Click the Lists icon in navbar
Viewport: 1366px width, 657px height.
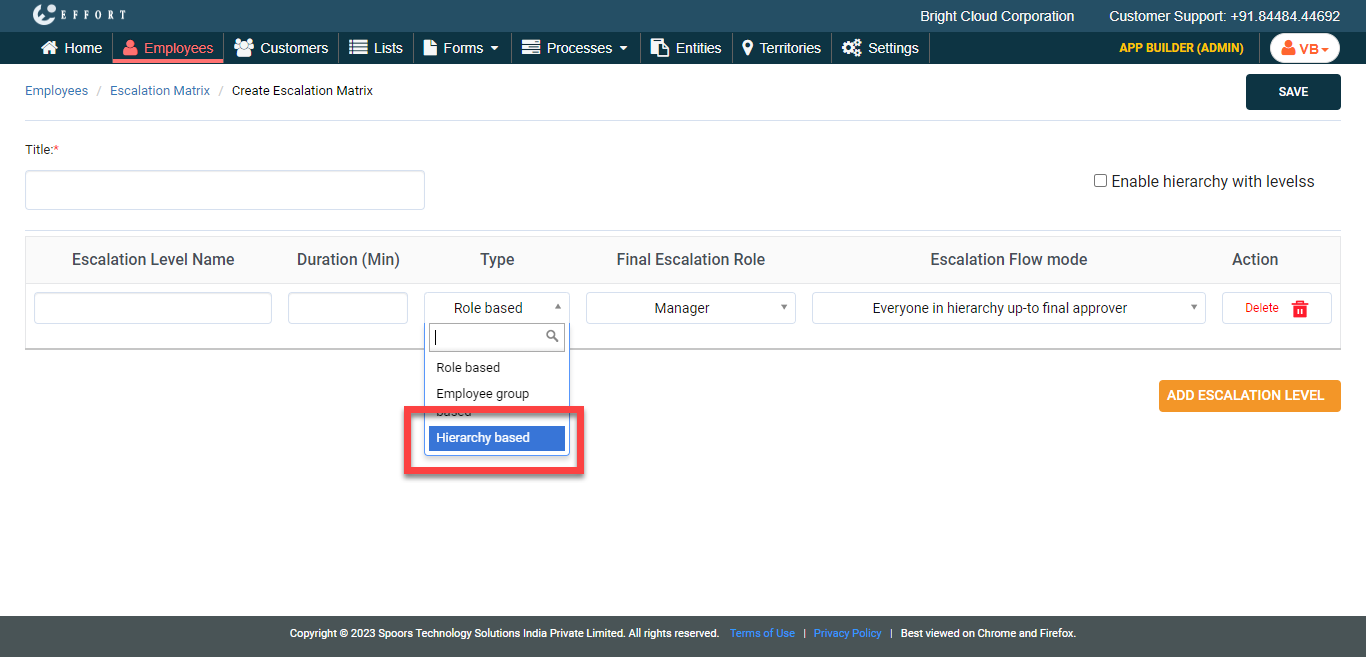pyautogui.click(x=358, y=48)
